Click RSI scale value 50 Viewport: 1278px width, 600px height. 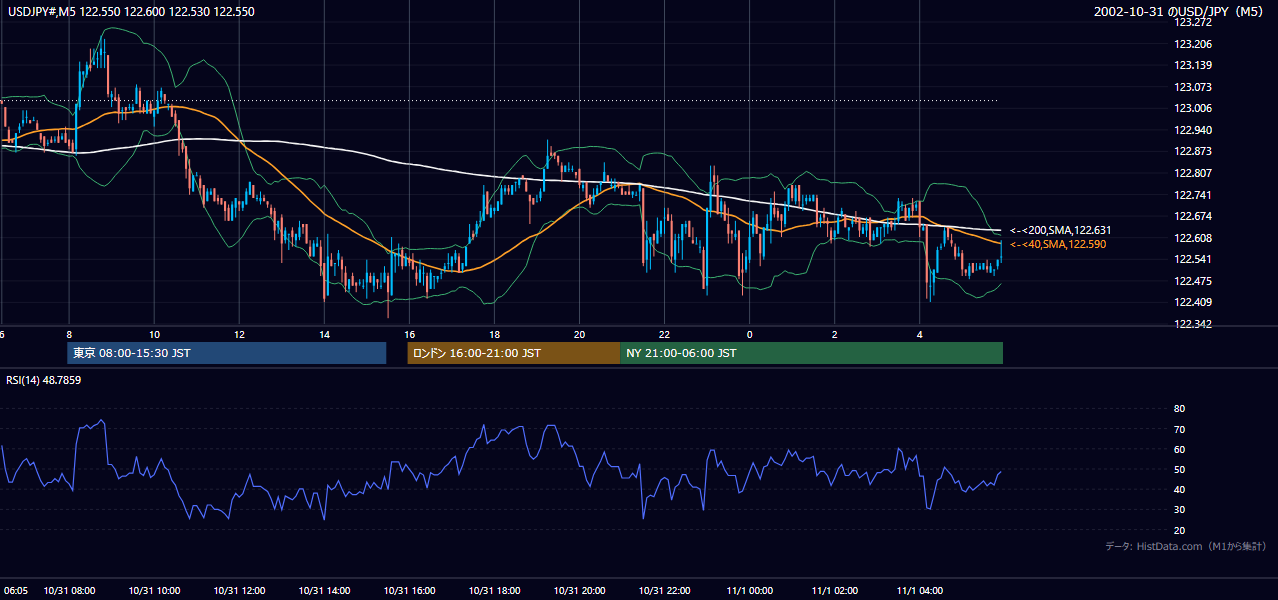coord(1179,469)
